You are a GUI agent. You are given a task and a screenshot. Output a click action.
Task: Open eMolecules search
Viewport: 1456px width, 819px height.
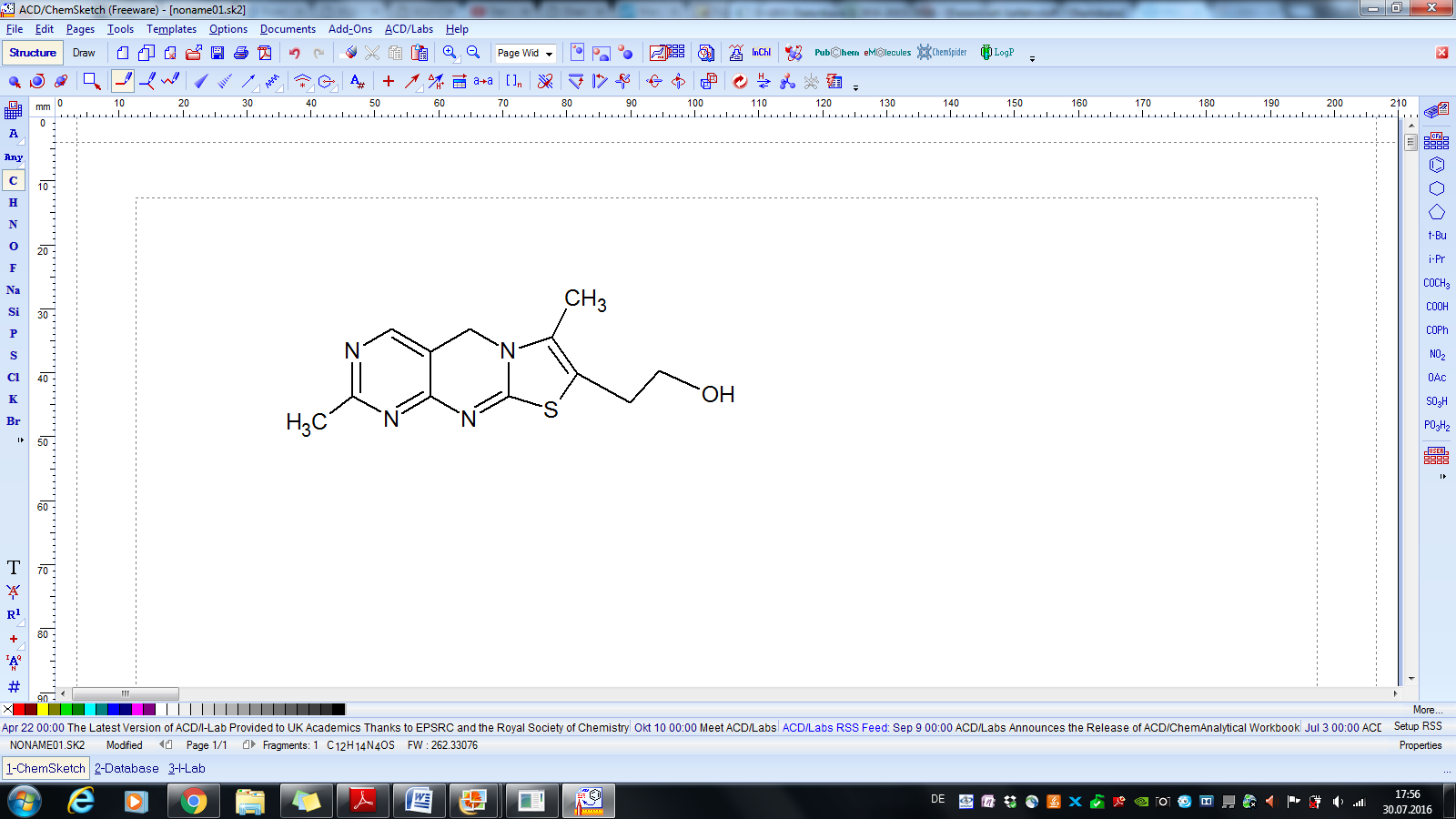[887, 53]
